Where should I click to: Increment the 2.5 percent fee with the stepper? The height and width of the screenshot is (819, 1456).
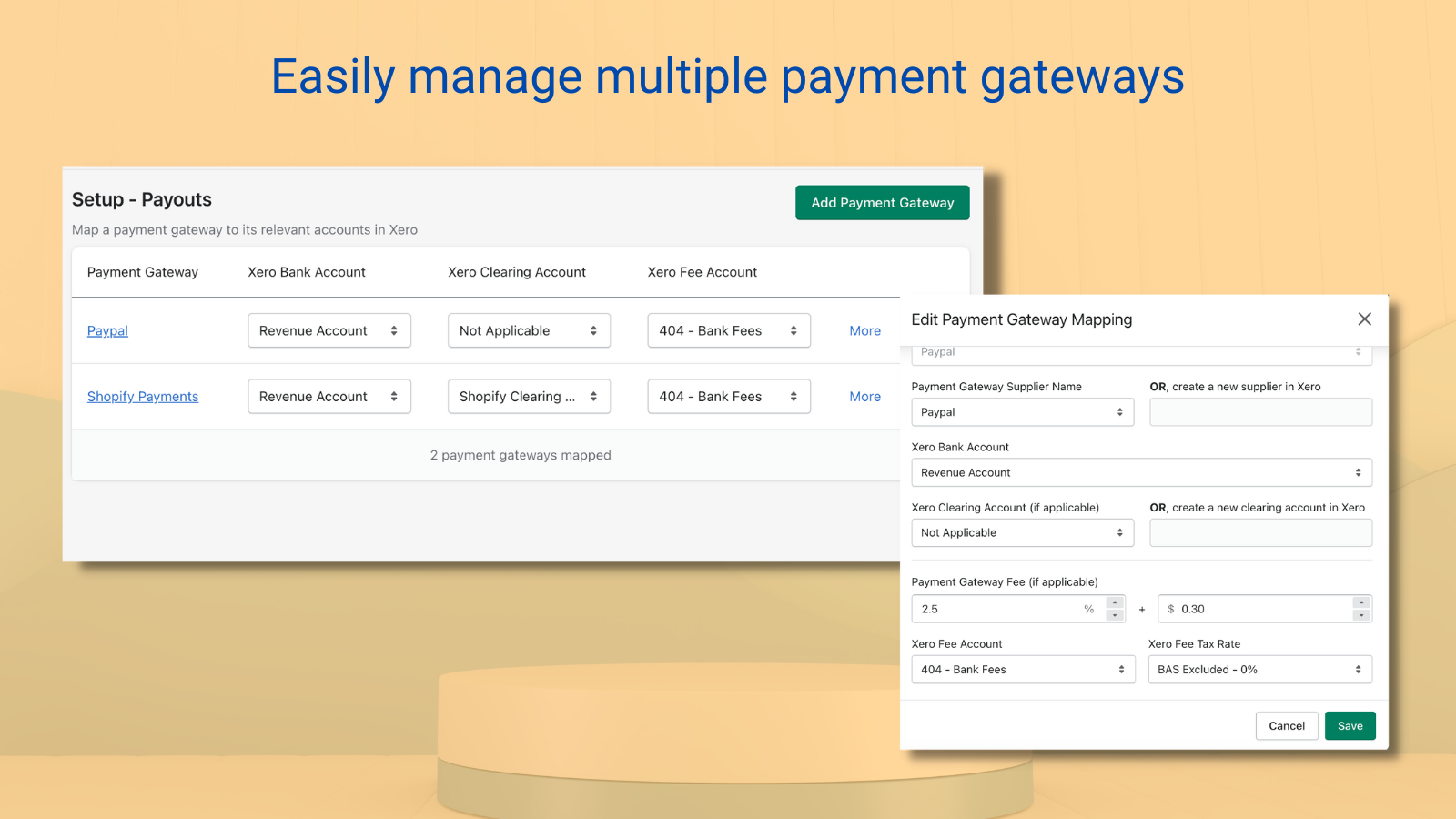pyautogui.click(x=1114, y=603)
